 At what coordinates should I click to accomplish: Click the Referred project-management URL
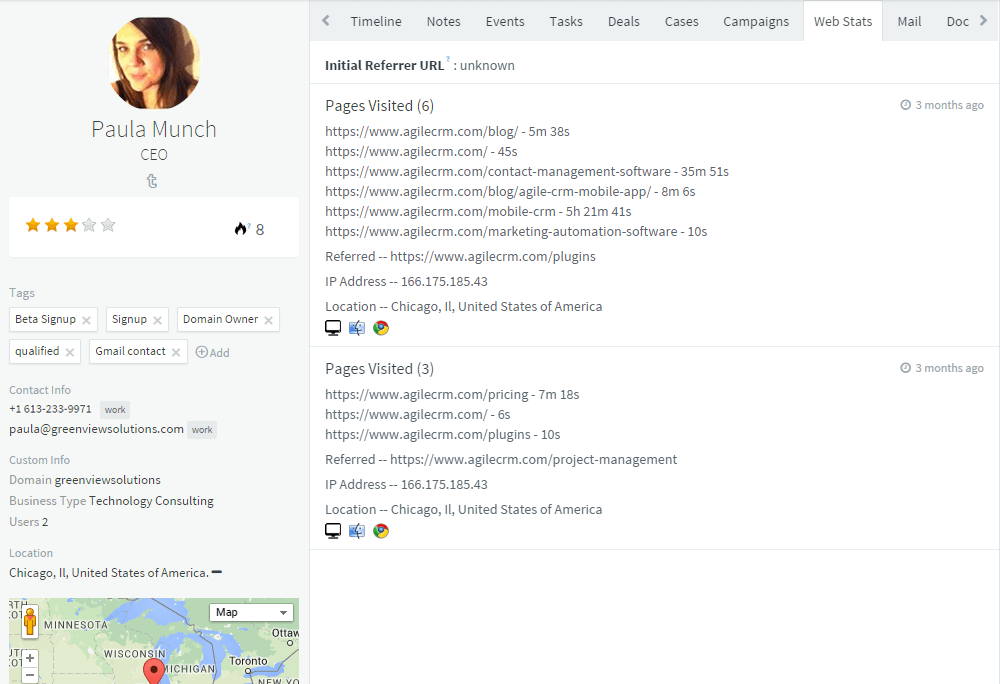tap(534, 460)
